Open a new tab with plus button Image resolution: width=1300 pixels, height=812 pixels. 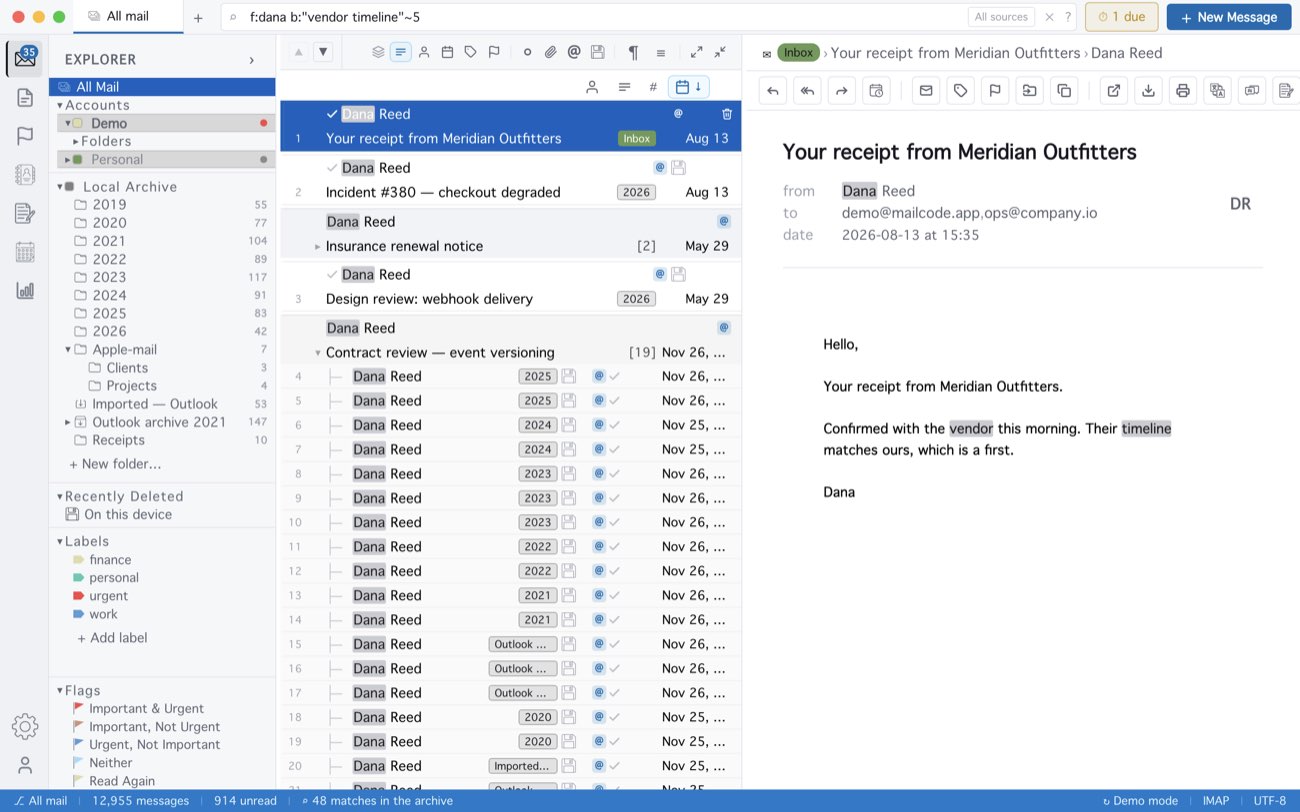198,18
